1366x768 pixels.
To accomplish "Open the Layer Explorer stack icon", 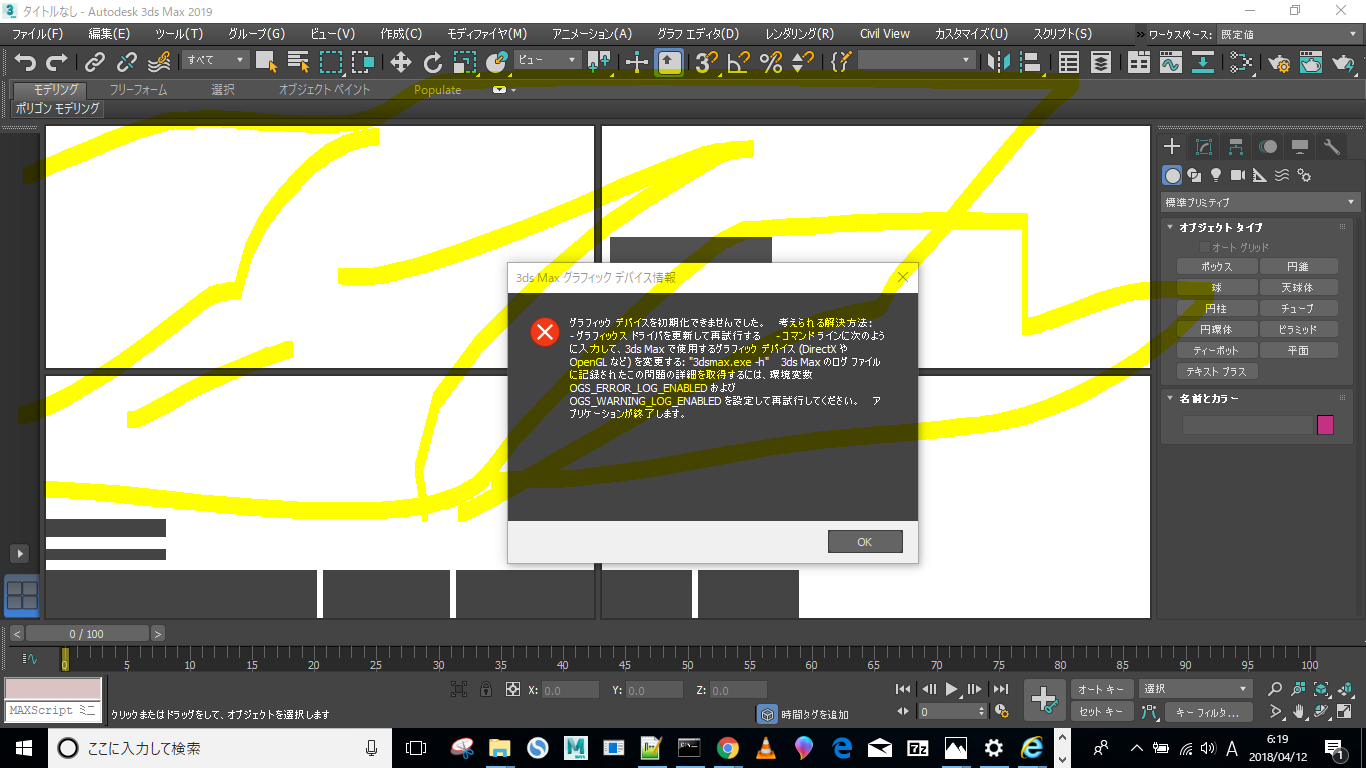I will pos(1101,62).
